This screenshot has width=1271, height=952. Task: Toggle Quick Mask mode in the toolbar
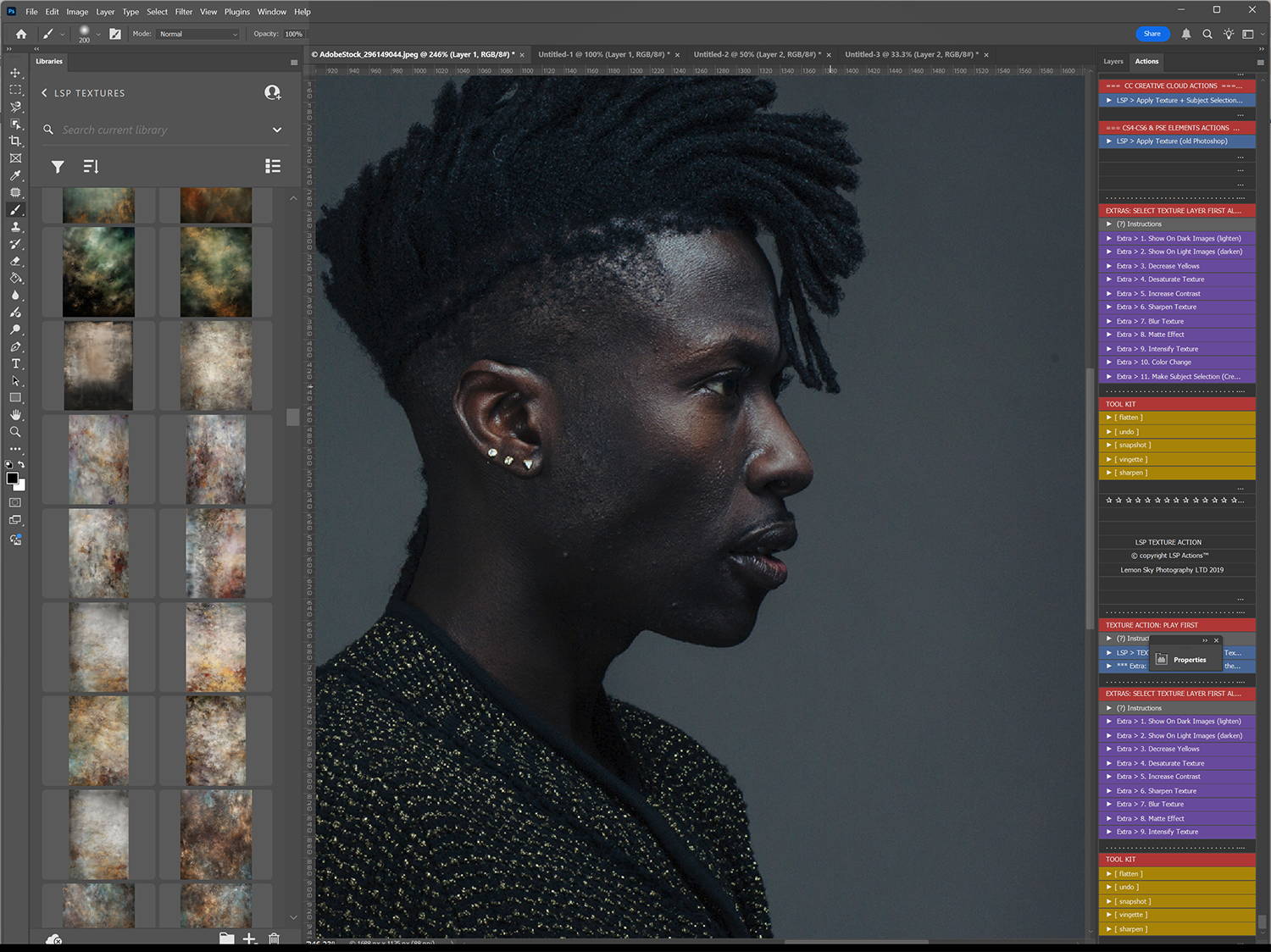click(x=15, y=503)
